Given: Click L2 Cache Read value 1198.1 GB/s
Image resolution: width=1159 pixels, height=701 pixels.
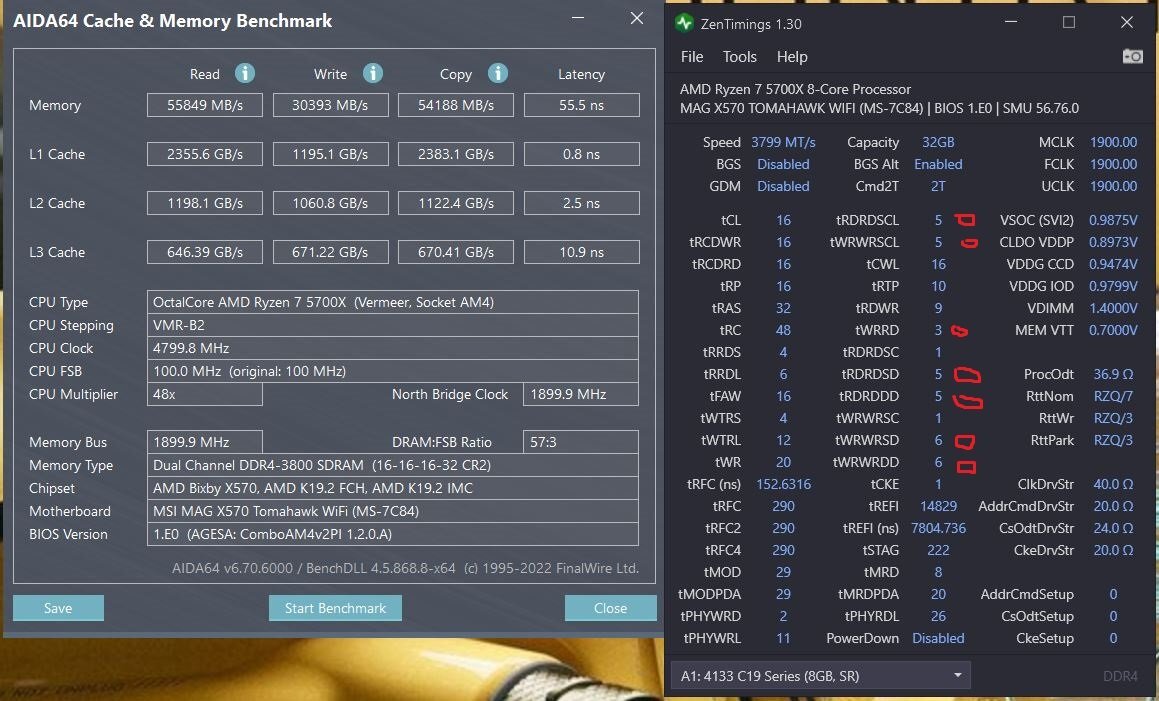Looking at the screenshot, I should (x=205, y=203).
